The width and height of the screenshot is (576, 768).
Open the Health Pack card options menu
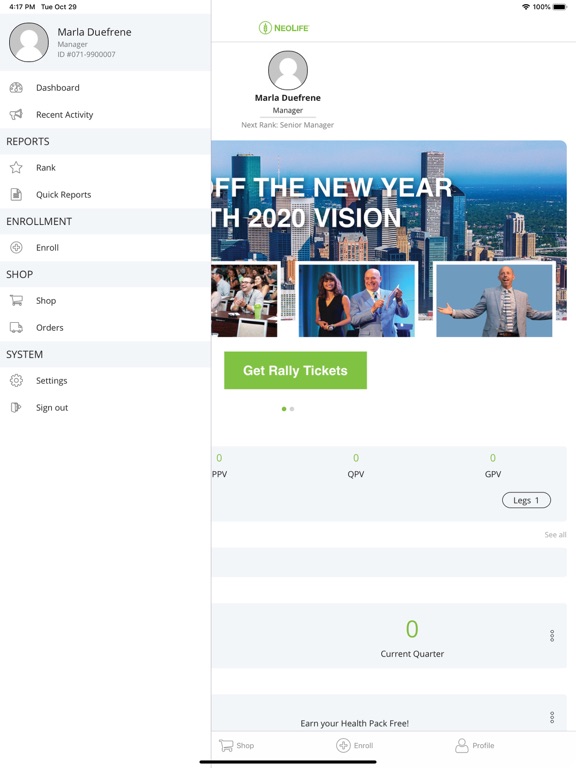pos(552,718)
